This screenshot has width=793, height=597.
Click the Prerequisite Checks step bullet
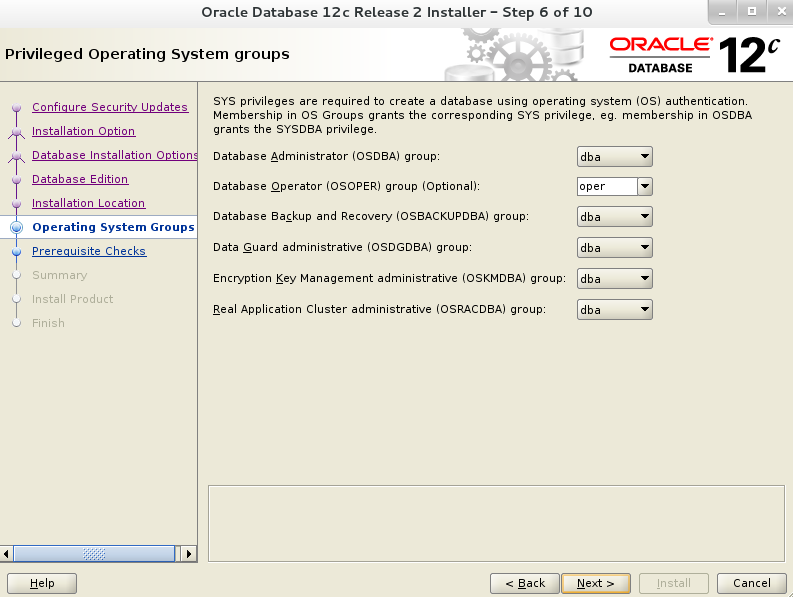pyautogui.click(x=17, y=251)
